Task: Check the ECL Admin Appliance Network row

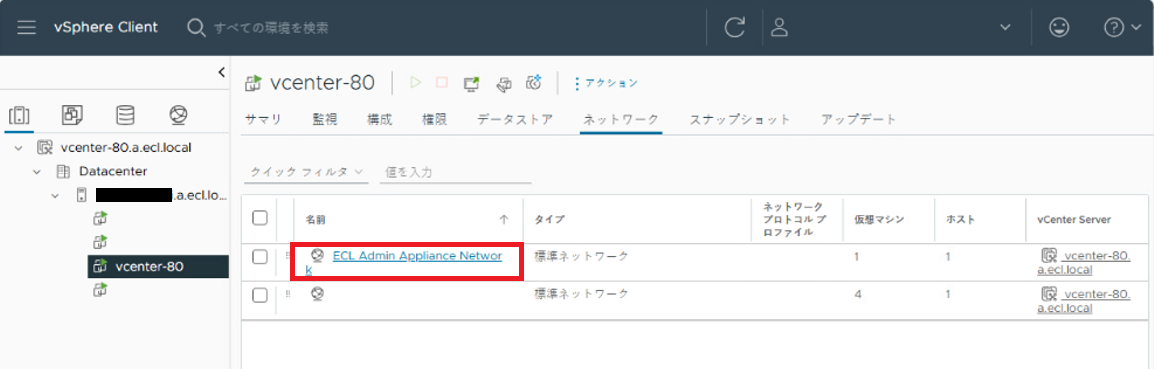Action: [259, 256]
